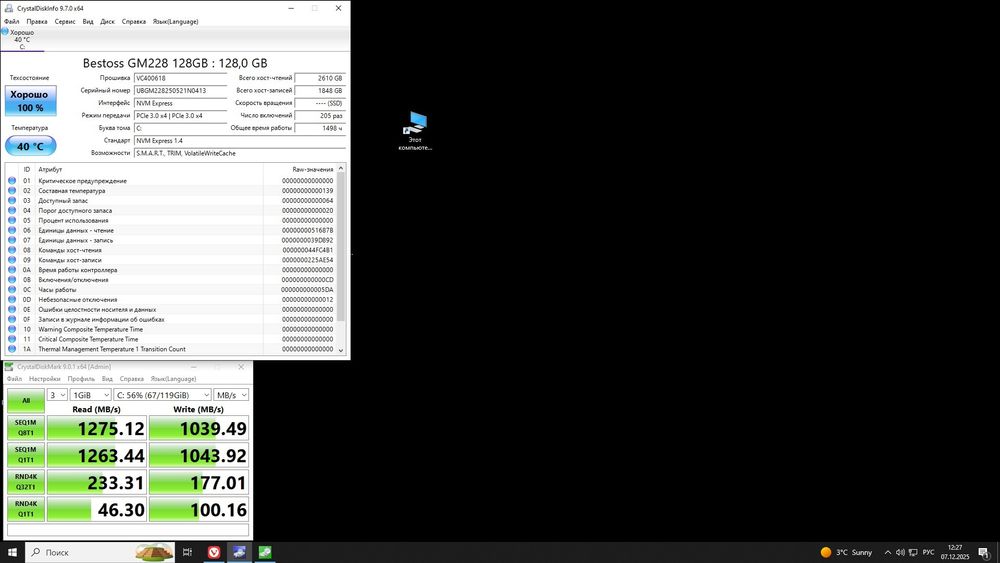1000x563 pixels.
Task: Show hidden tray icons chevron
Action: click(x=887, y=552)
